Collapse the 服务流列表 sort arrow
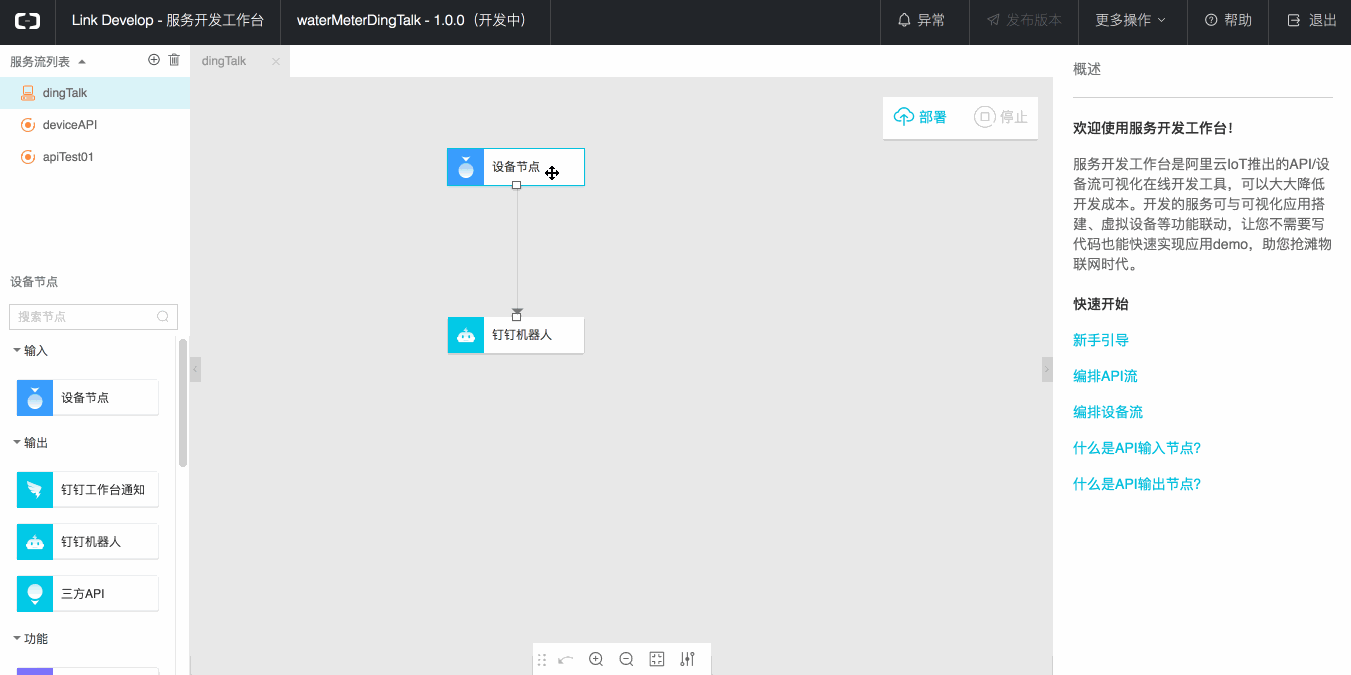Image resolution: width=1351 pixels, height=675 pixels. (x=82, y=61)
